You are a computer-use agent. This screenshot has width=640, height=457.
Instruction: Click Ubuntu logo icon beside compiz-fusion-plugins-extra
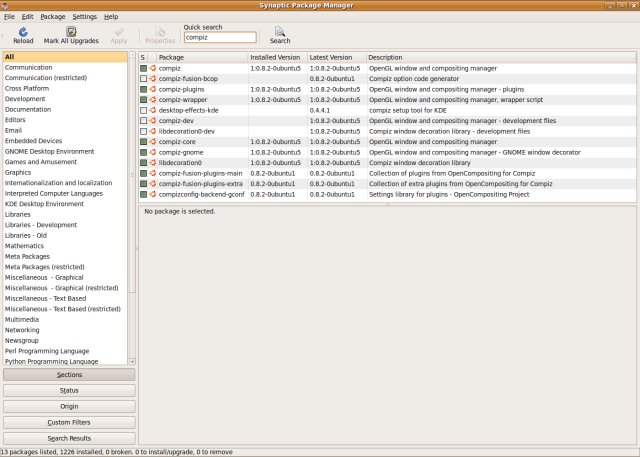tap(153, 184)
